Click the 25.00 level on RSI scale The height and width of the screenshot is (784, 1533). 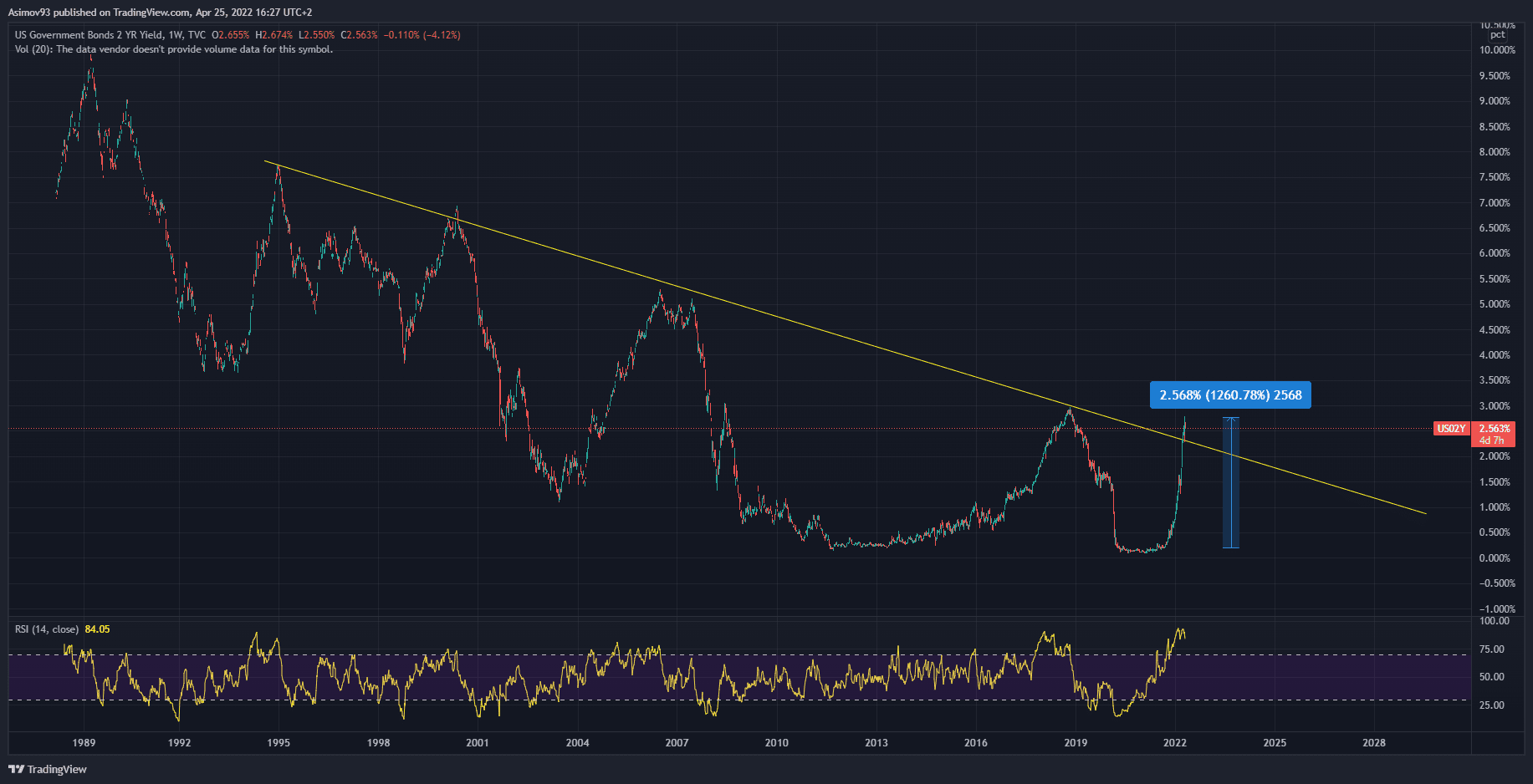[x=1491, y=705]
